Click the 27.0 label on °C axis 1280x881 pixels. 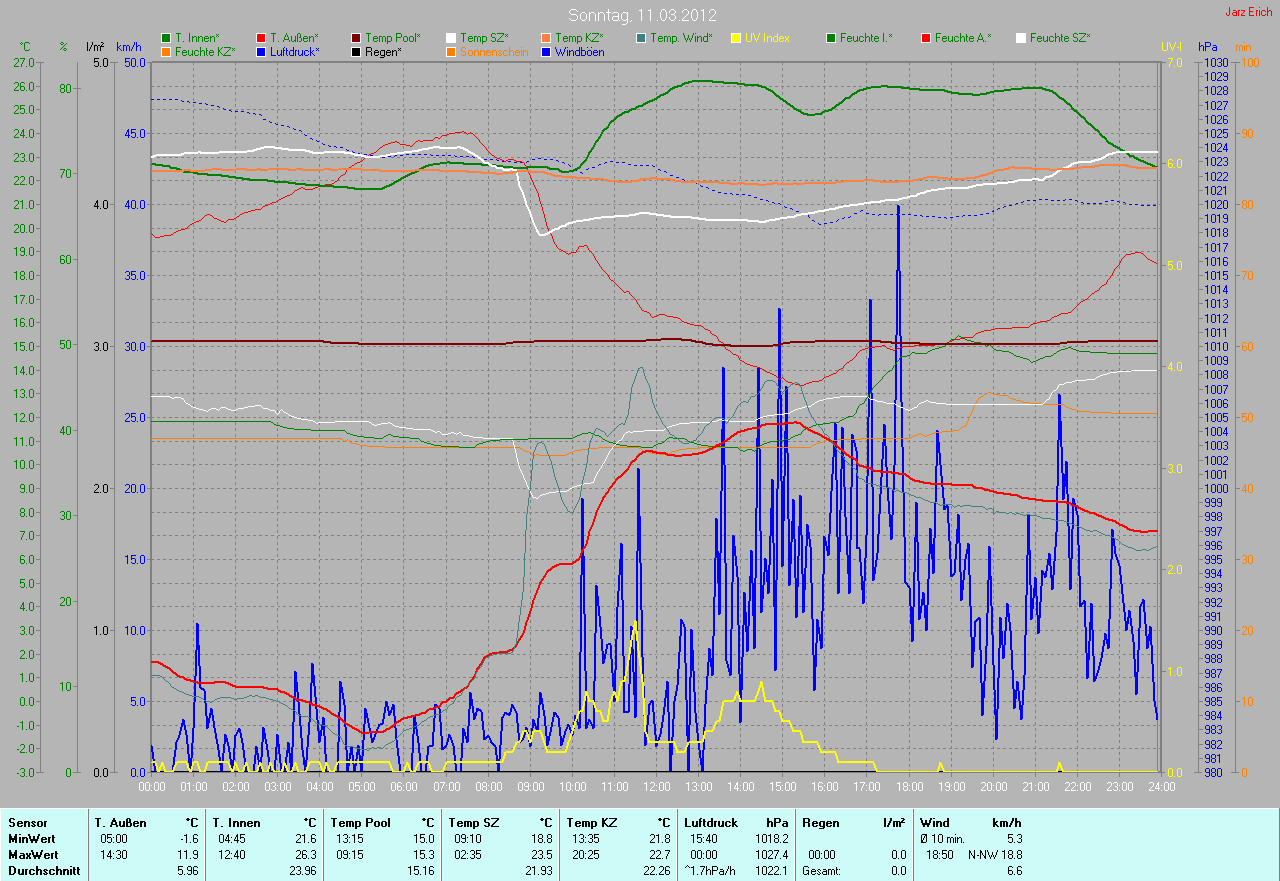(24, 62)
